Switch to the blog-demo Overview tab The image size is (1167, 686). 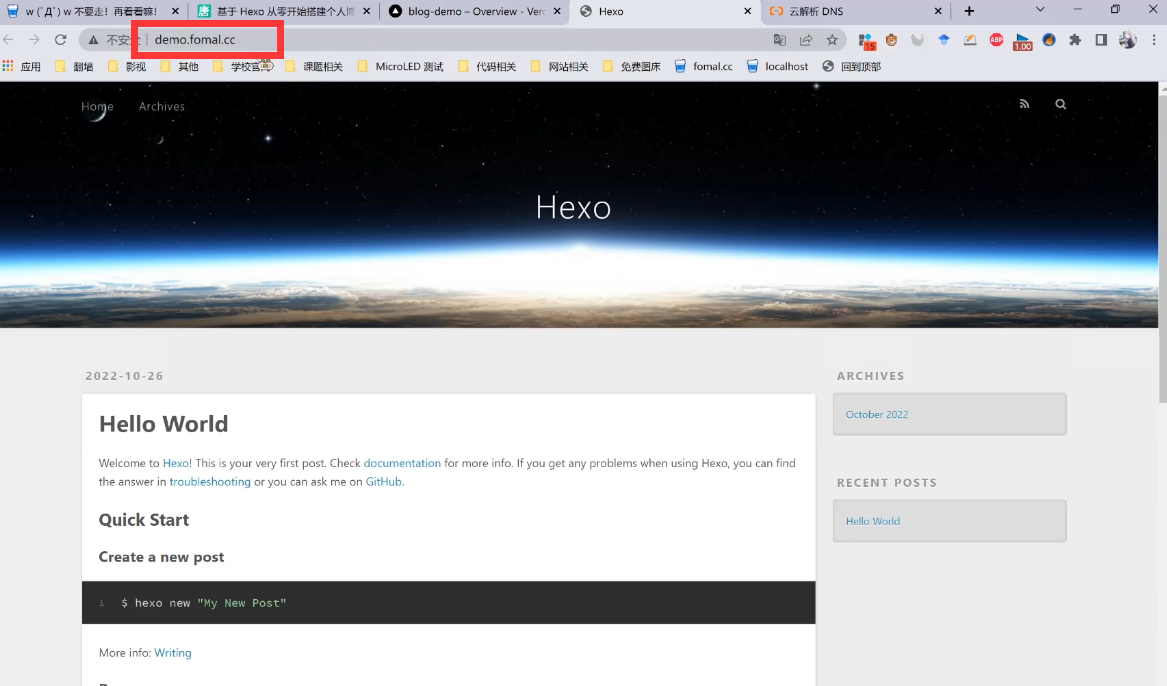465,11
